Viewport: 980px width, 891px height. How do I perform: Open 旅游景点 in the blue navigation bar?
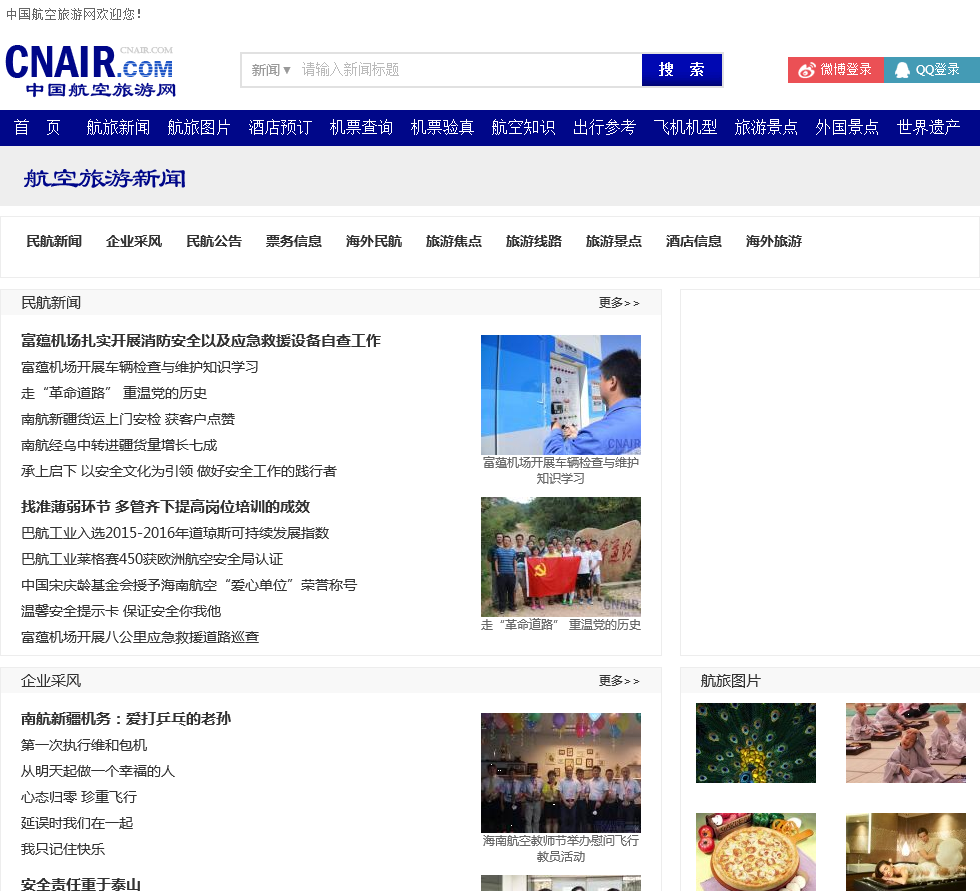click(x=766, y=127)
